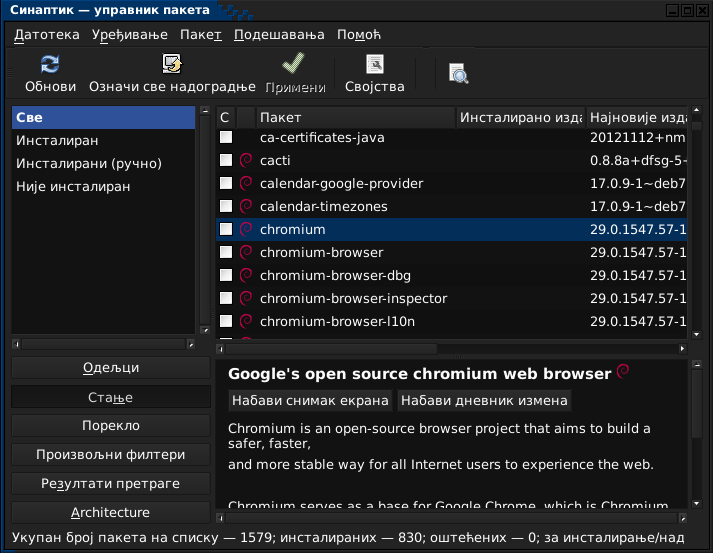The width and height of the screenshot is (713, 553).
Task: Click the Набави снимак екрана button
Action: point(310,401)
